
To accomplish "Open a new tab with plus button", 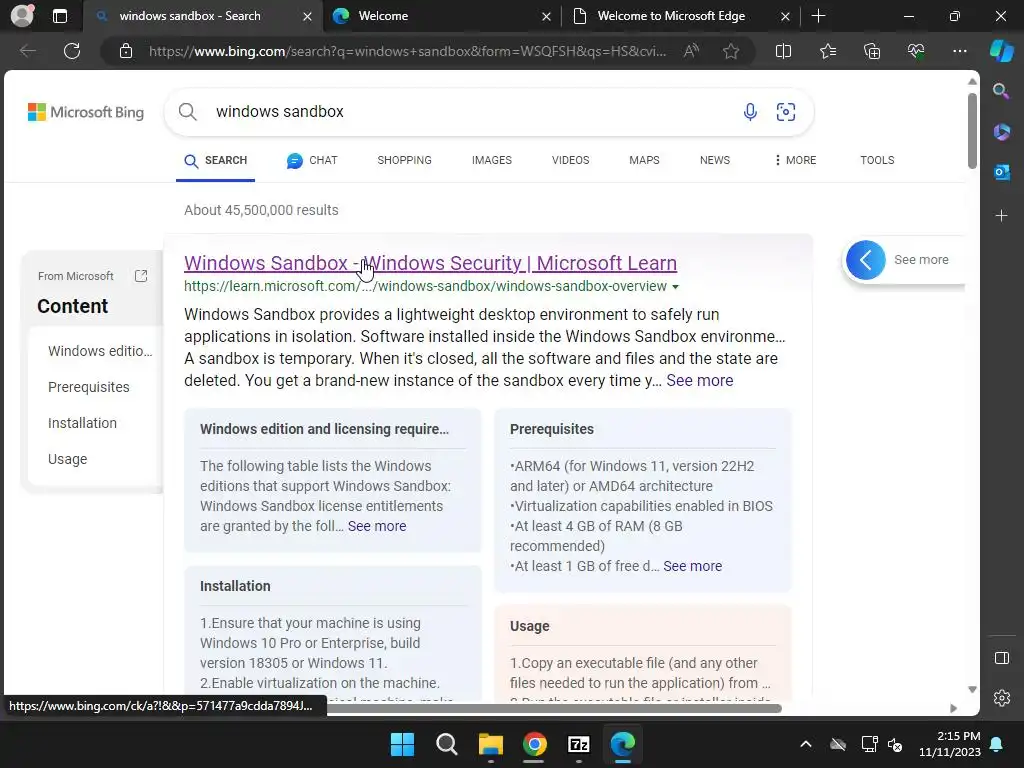I will tap(818, 16).
